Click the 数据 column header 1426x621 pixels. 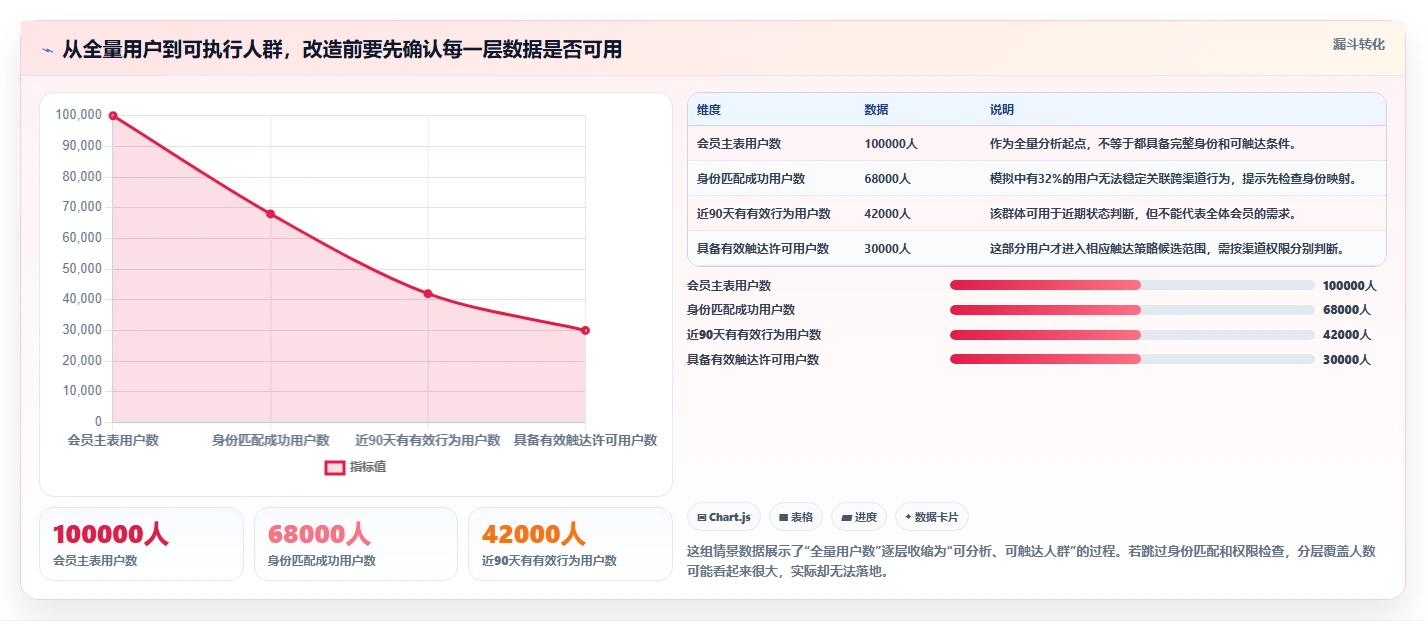(876, 109)
